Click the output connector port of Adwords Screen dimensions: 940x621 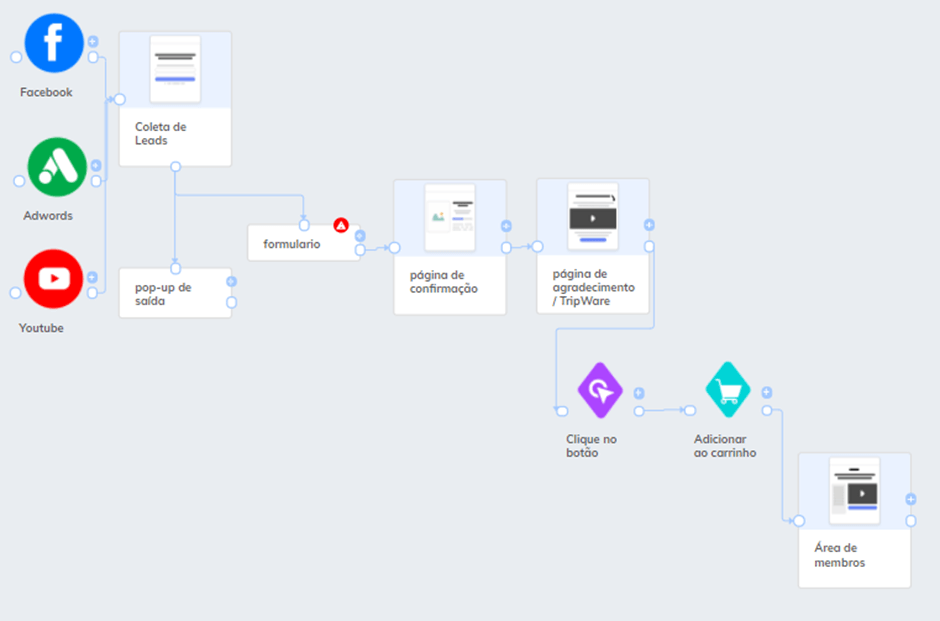[96, 181]
